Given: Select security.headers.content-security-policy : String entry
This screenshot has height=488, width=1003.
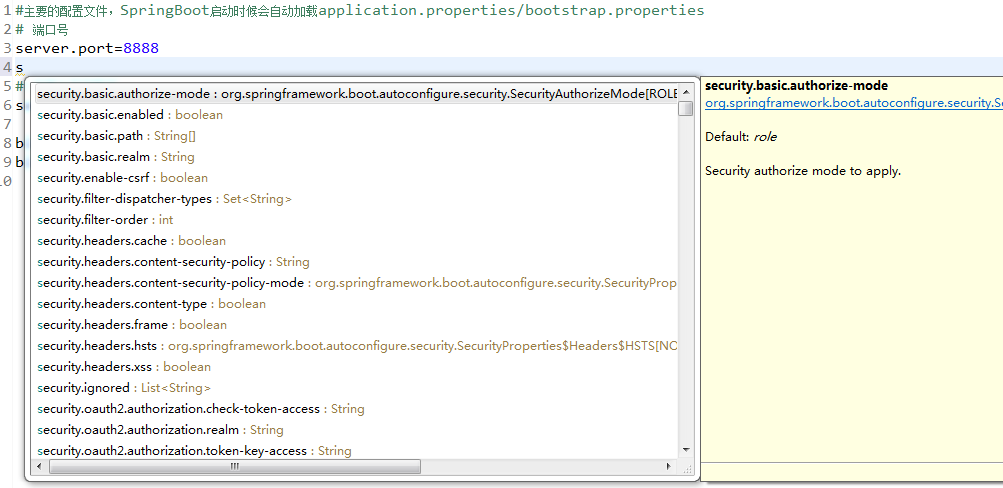Looking at the screenshot, I should pyautogui.click(x=356, y=262).
